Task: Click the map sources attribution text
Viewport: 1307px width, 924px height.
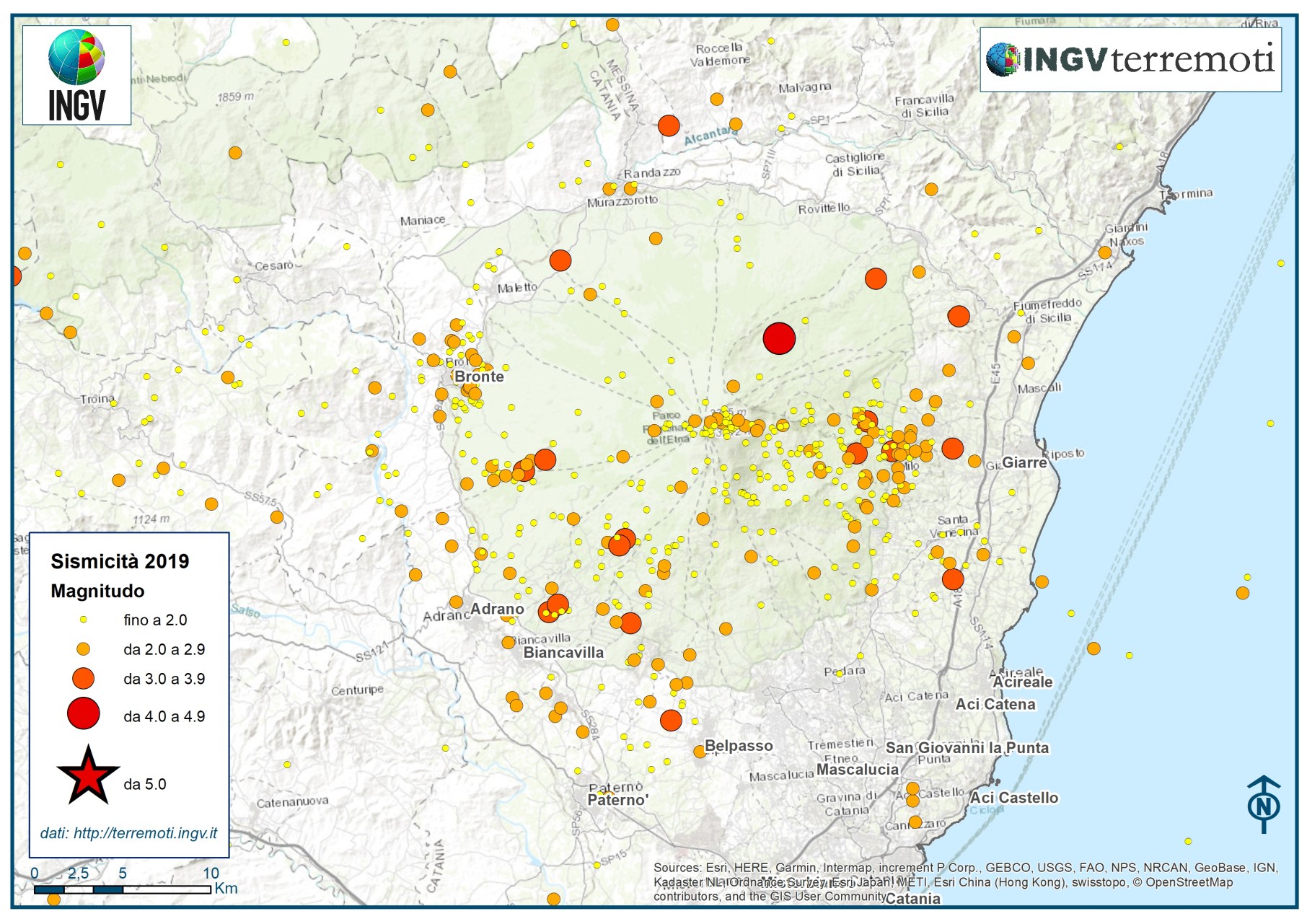Action: pyautogui.click(x=965, y=881)
